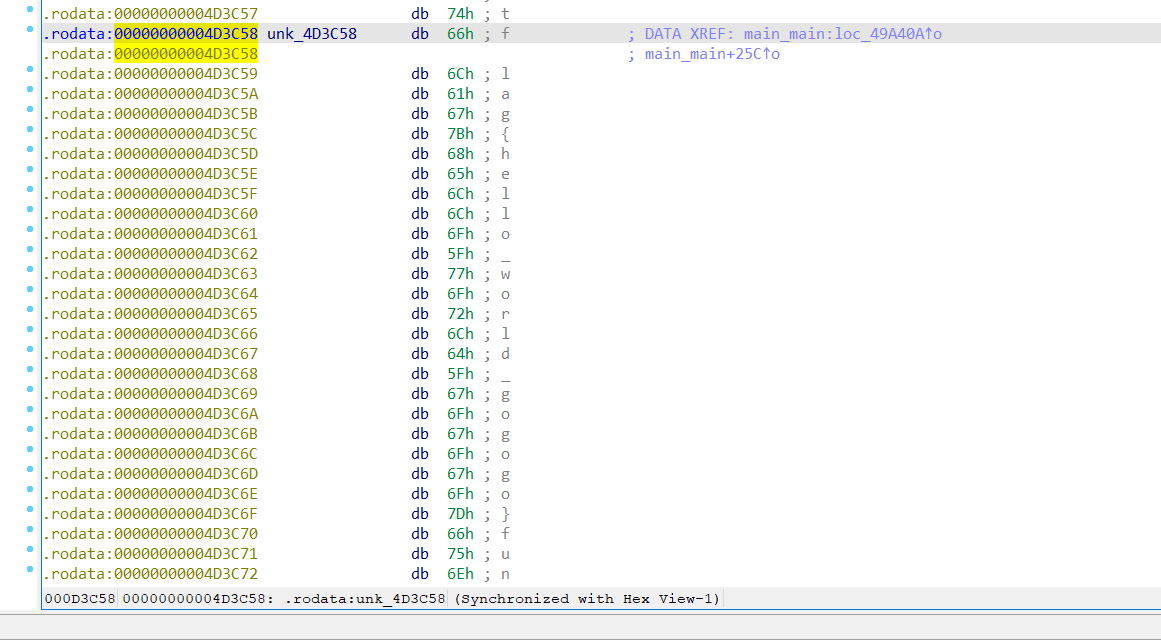
Task: Click the 77h value at address 4D3C63
Action: click(460, 274)
